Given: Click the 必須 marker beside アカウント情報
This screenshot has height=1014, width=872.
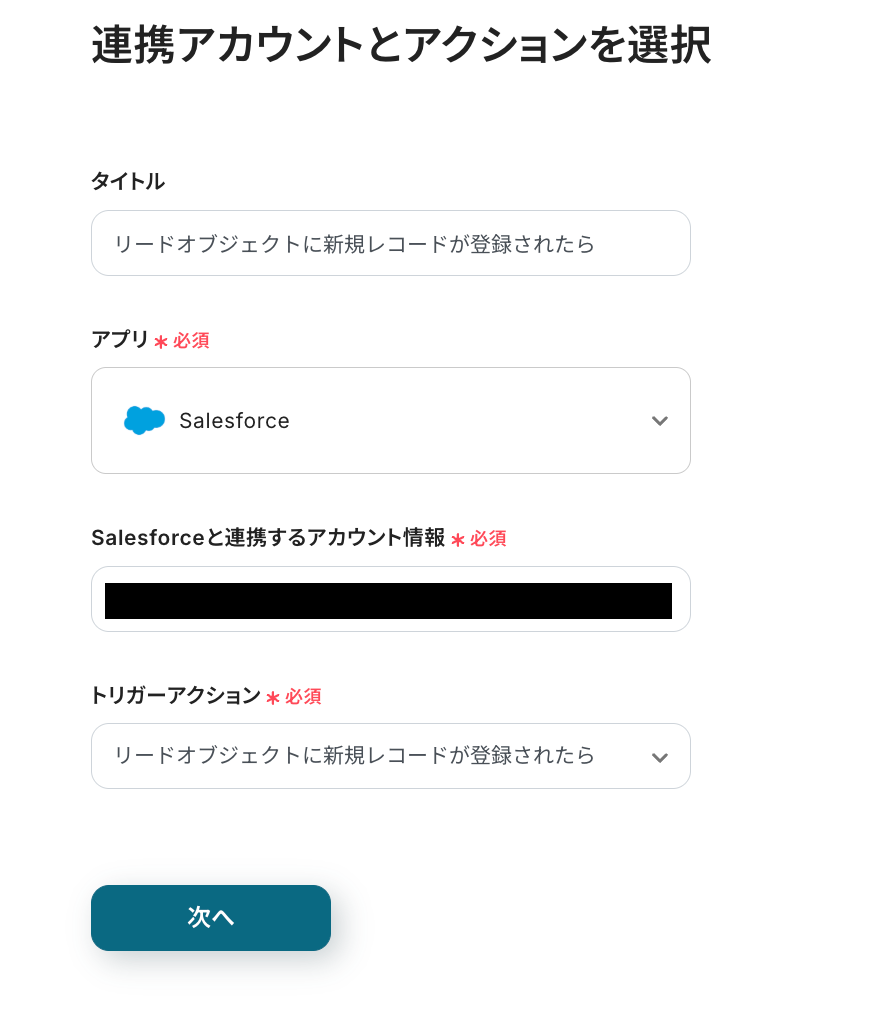Looking at the screenshot, I should (x=488, y=539).
